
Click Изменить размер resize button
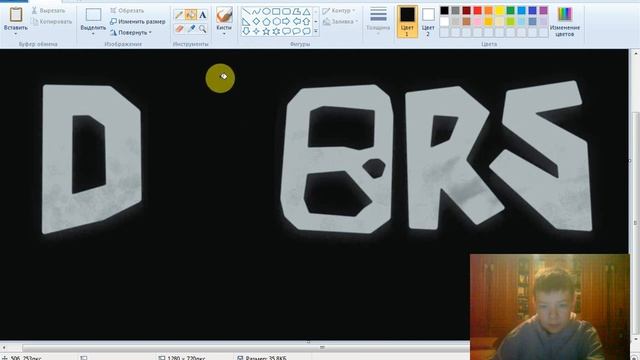click(x=138, y=22)
